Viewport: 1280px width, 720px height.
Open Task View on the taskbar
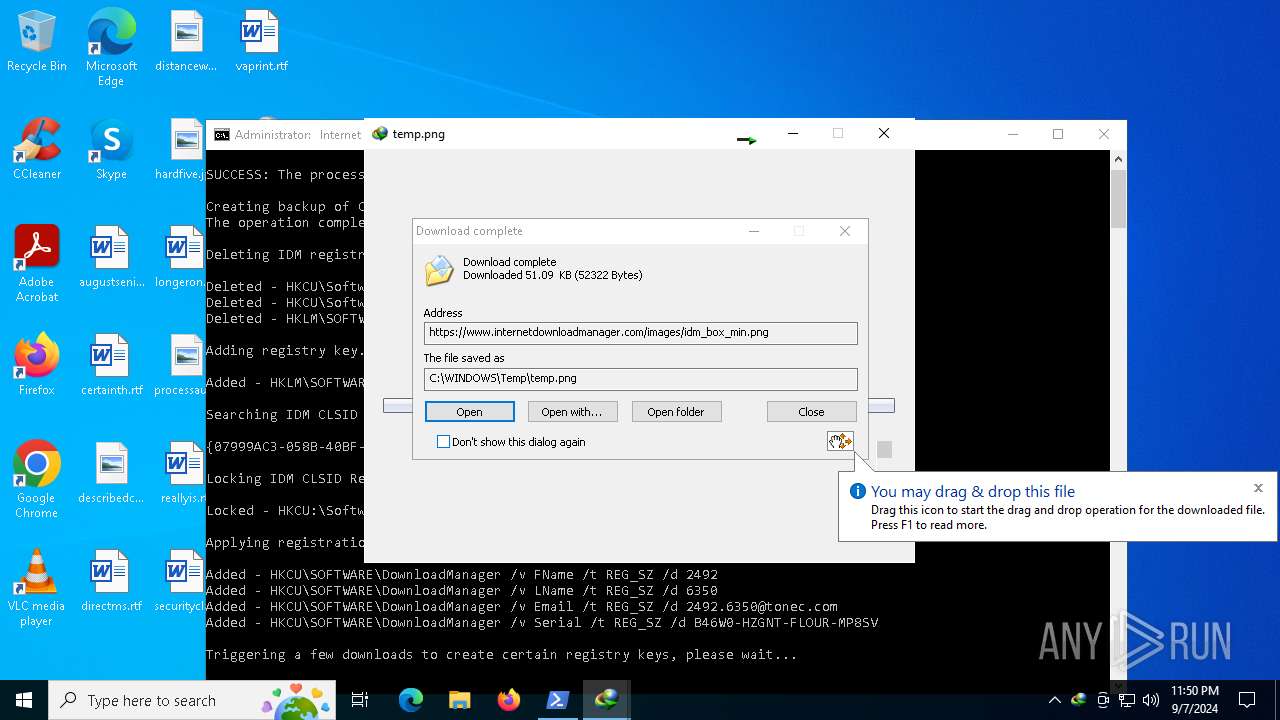(360, 700)
